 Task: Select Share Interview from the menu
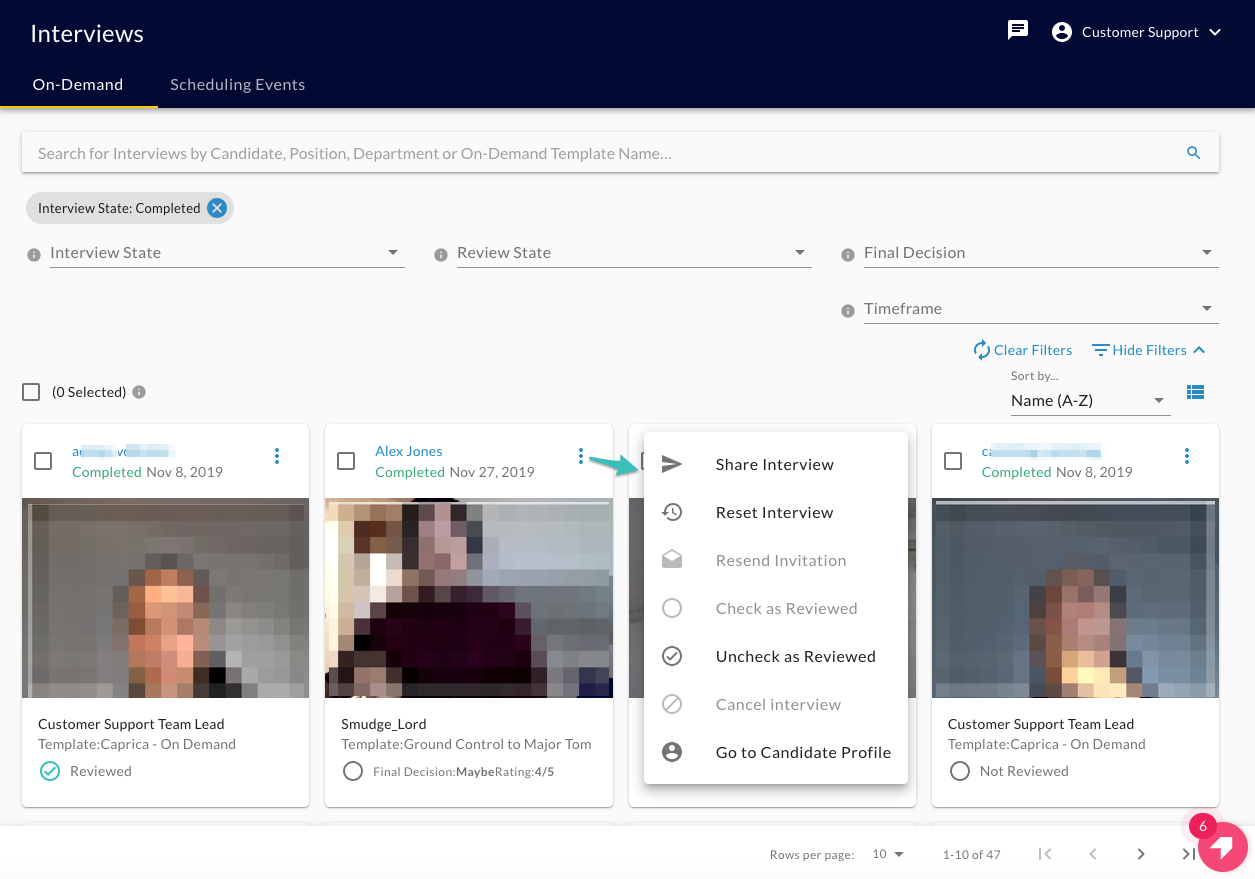776,464
